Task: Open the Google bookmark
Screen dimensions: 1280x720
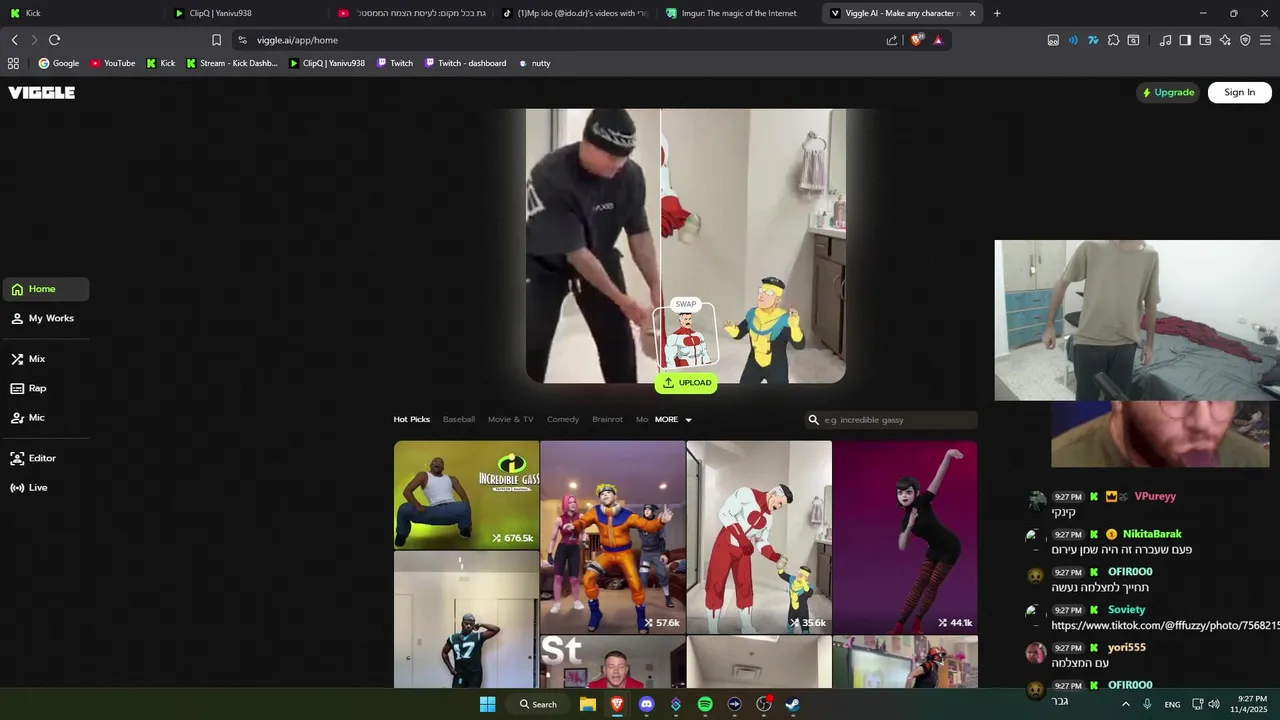Action: tap(59, 63)
